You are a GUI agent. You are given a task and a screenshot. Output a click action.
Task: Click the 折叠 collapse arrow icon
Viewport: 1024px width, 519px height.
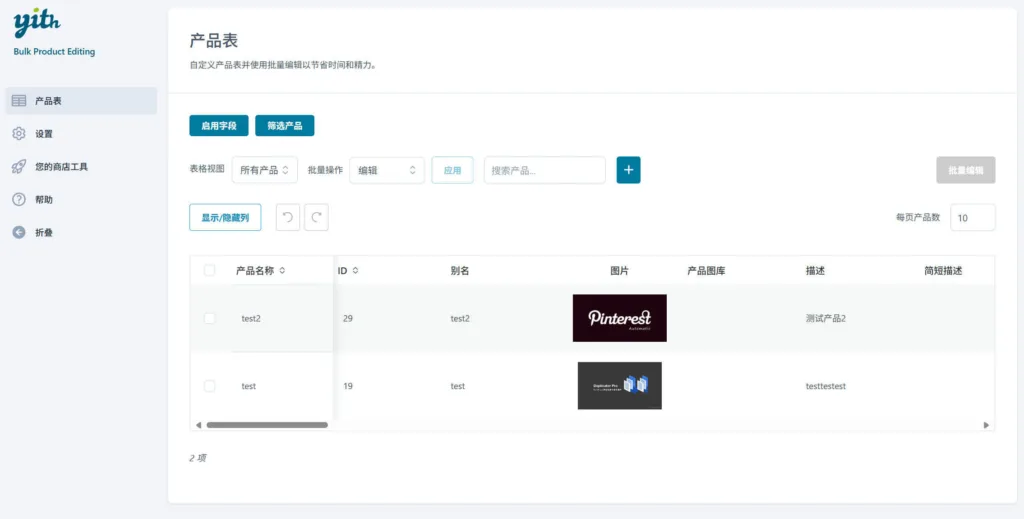[x=19, y=233]
